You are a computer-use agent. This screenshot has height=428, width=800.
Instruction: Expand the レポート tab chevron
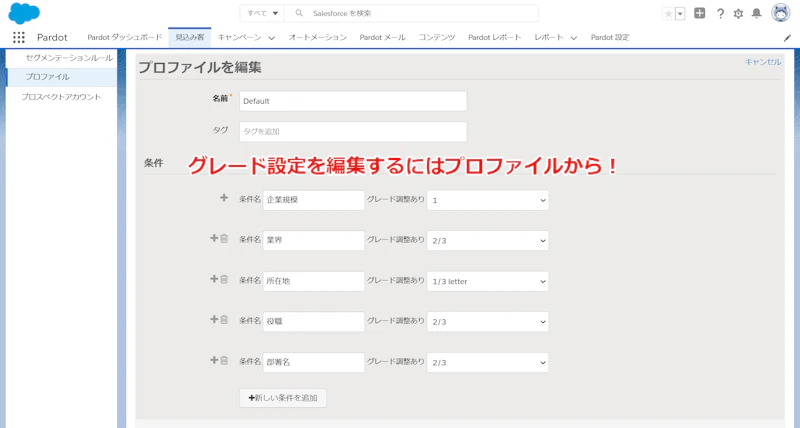pyautogui.click(x=574, y=38)
